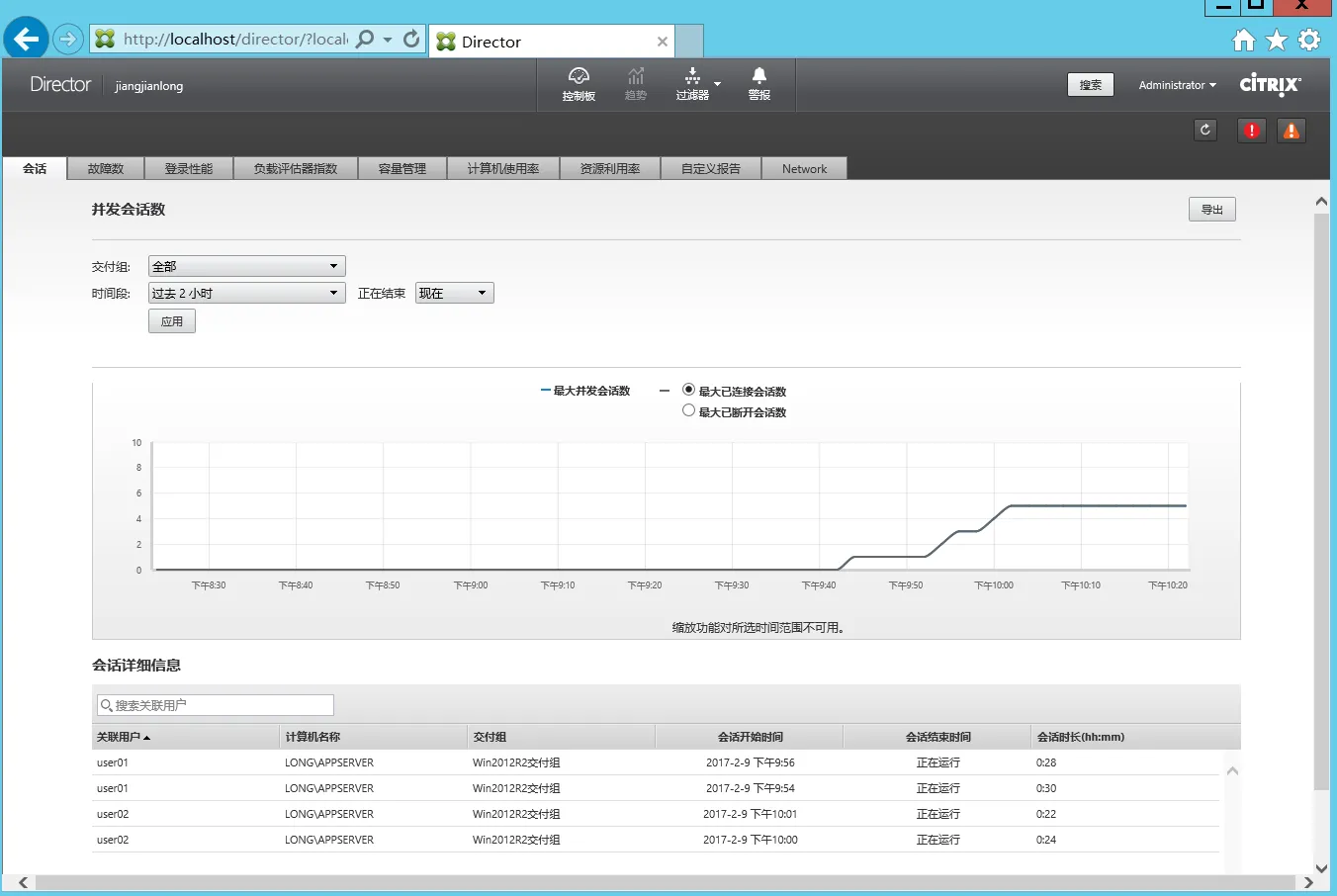Click the 0:28 session duration cell
Screen dimensions: 1337x896
coord(1046,762)
